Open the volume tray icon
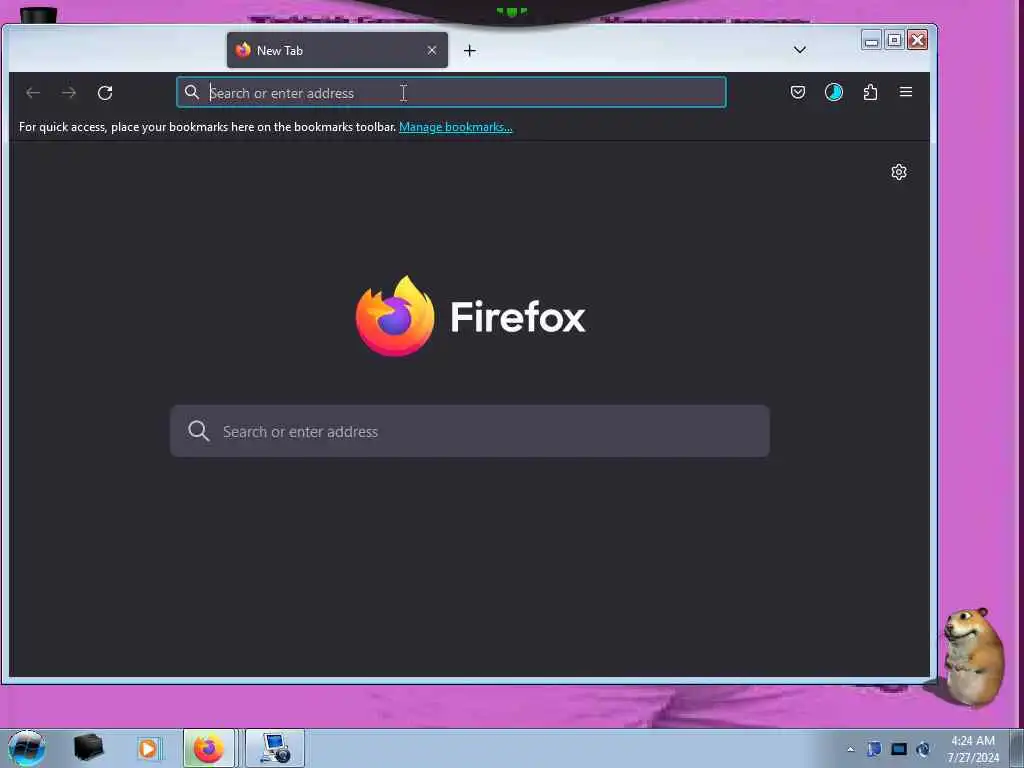The width and height of the screenshot is (1024, 768). point(923,749)
